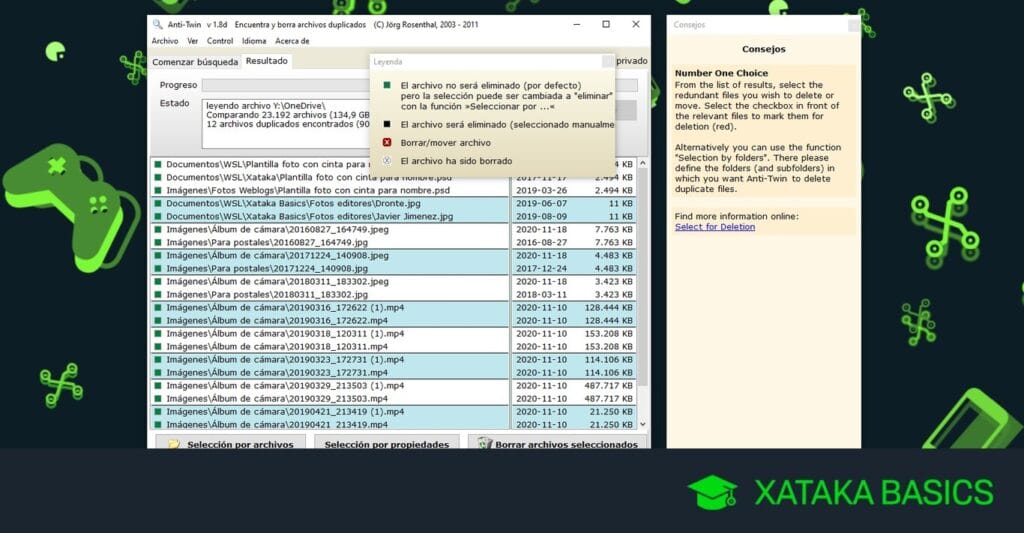Click the black square legend icon
The height and width of the screenshot is (533, 1024).
[x=387, y=124]
